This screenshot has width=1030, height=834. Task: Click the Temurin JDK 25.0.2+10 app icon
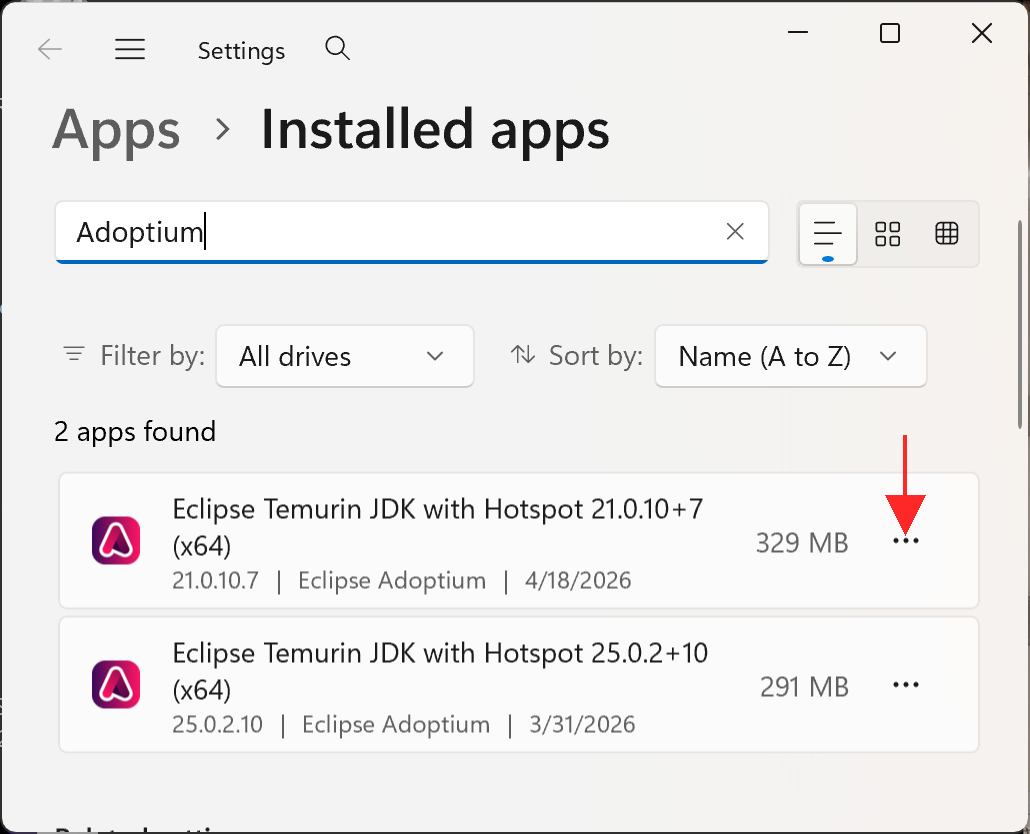(116, 684)
